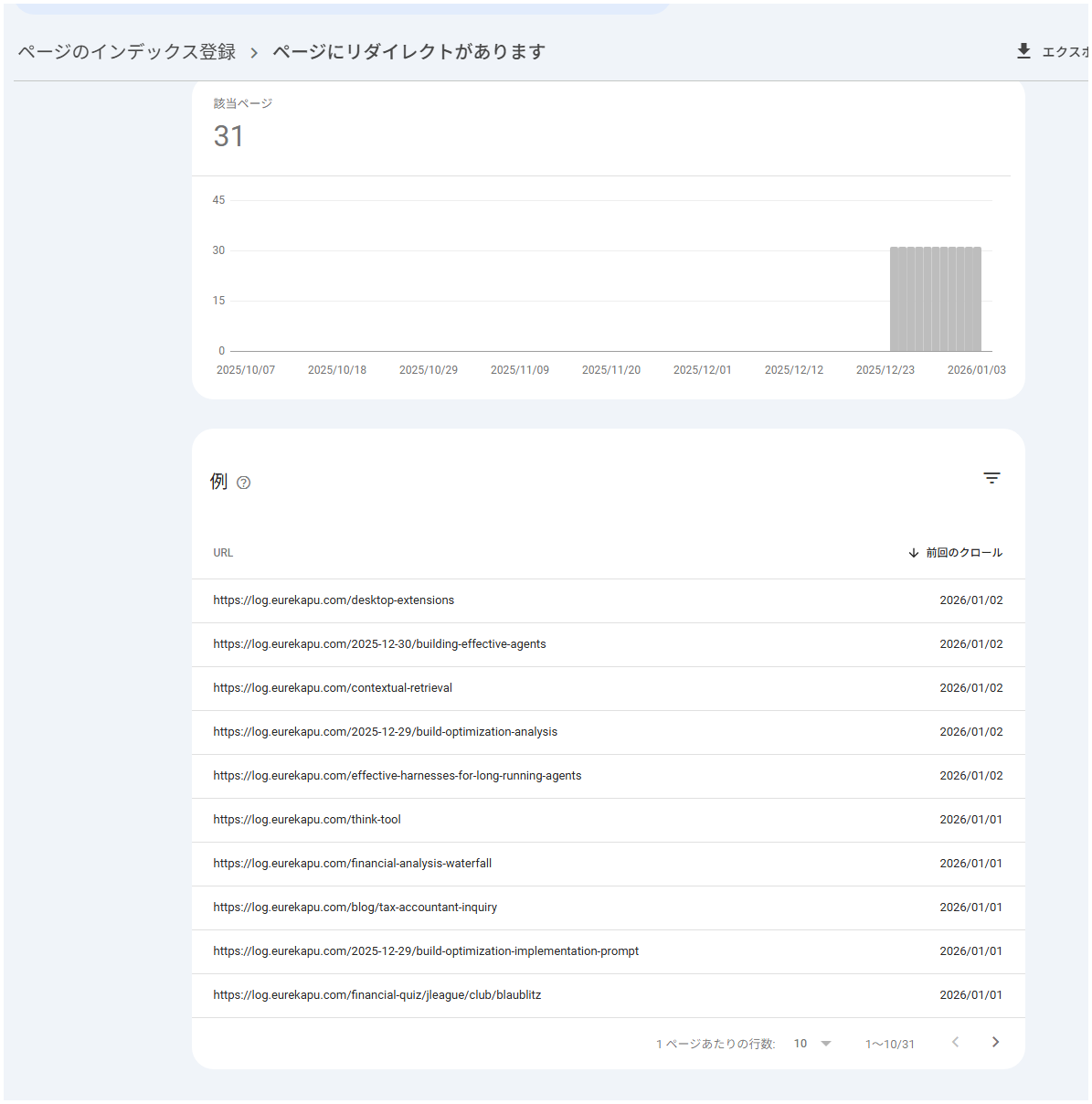Click the think-tool row's crawl date 2026/01/01
Viewport: 1092px width, 1104px height.
click(970, 820)
